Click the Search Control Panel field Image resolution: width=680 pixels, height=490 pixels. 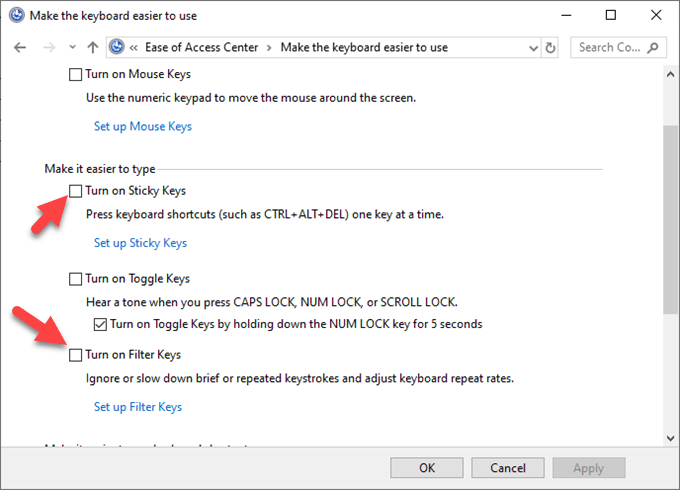(x=612, y=47)
